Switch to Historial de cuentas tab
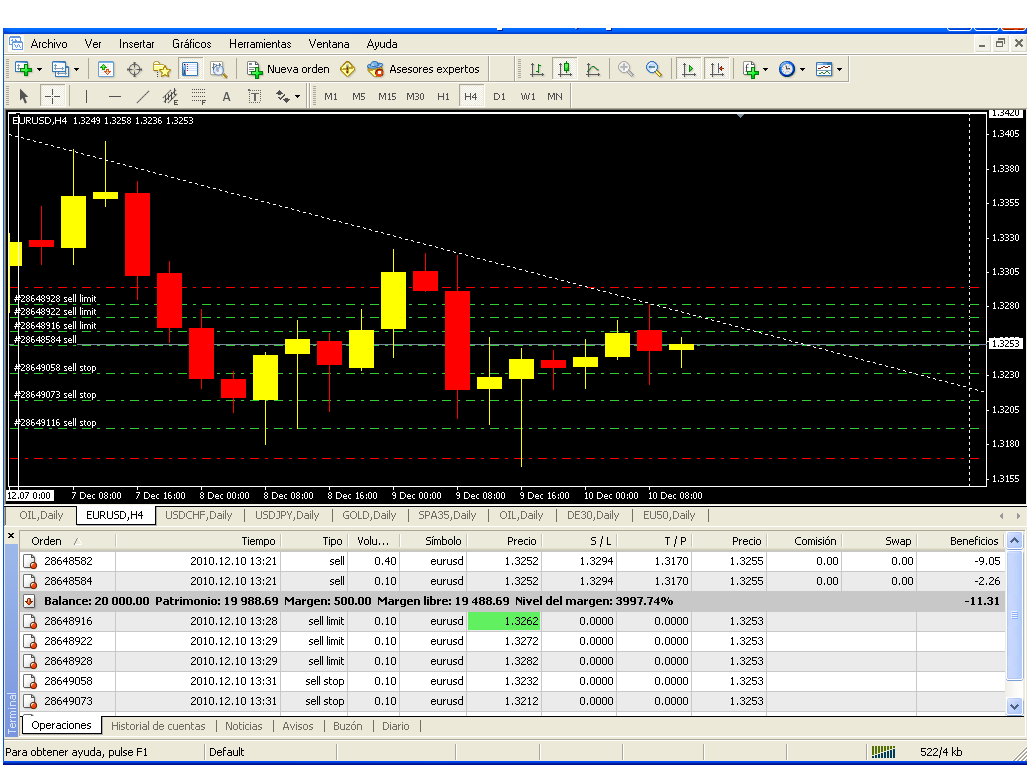The height and width of the screenshot is (765, 1032). 158,726
